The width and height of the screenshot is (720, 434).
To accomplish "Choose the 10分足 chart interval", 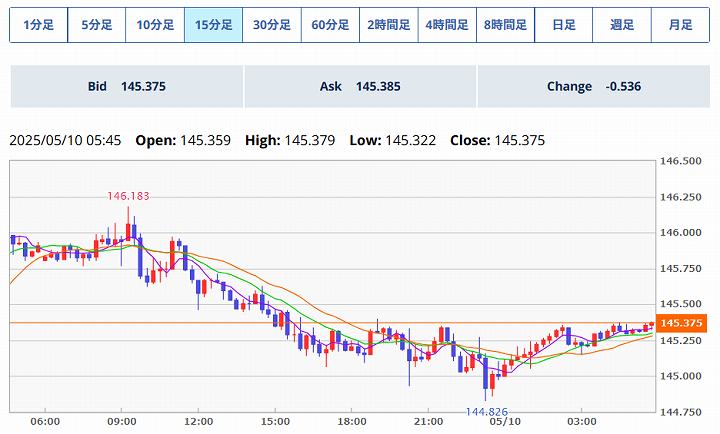I will click(155, 25).
